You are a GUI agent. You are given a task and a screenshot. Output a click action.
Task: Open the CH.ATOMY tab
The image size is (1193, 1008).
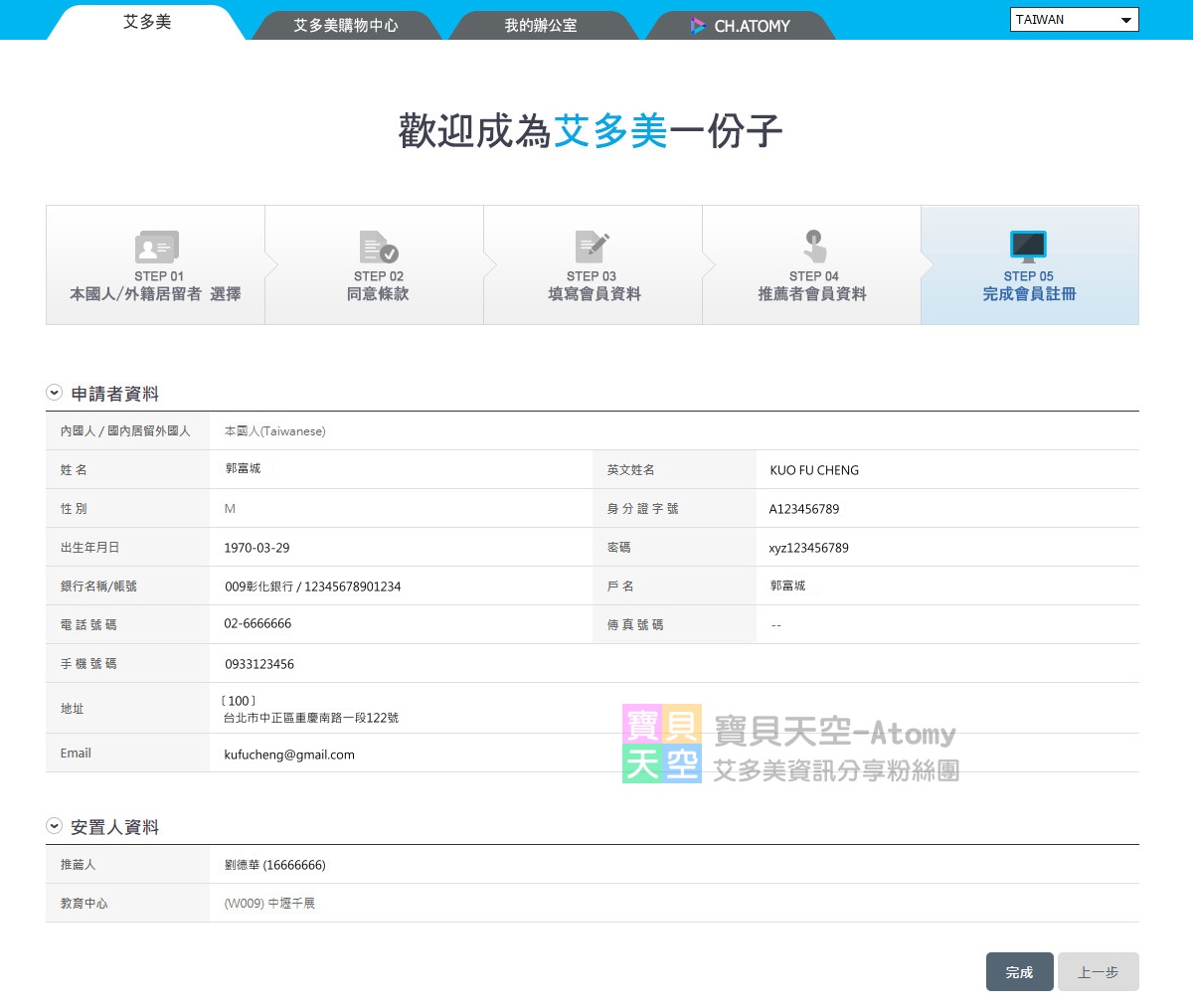pos(741,26)
